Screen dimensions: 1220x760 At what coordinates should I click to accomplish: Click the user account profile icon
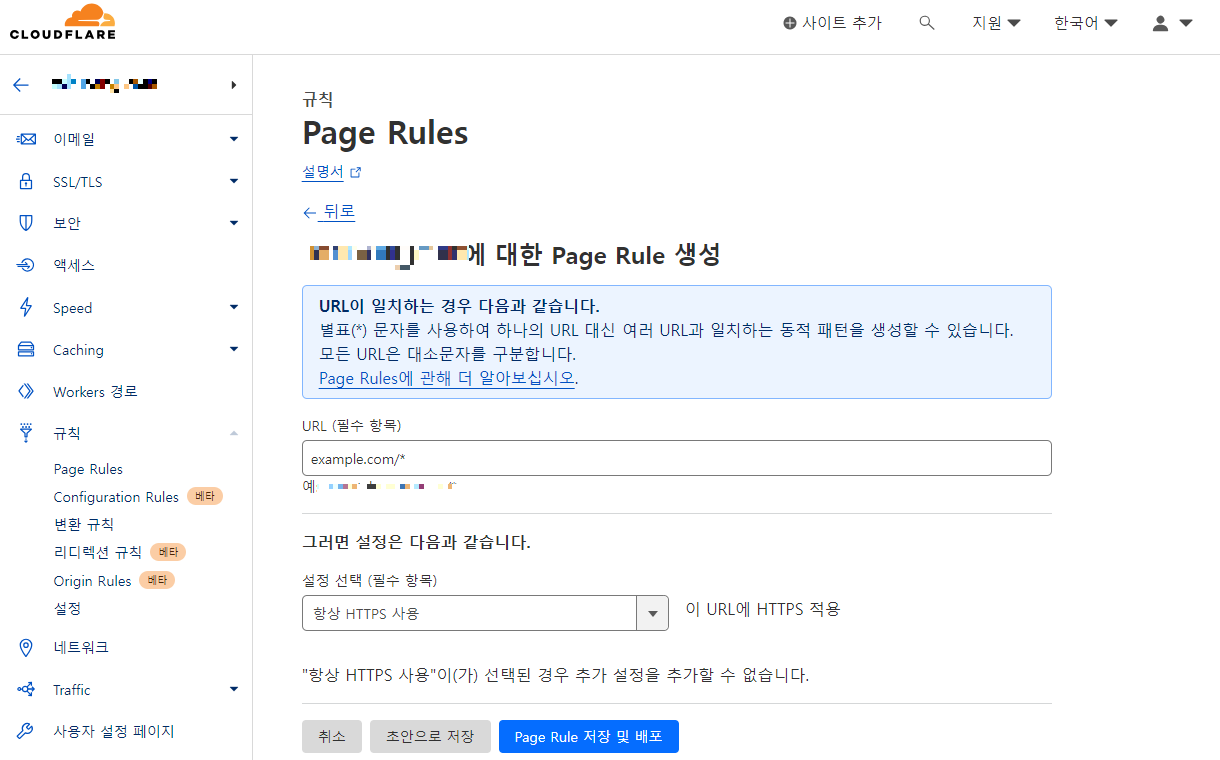1160,23
